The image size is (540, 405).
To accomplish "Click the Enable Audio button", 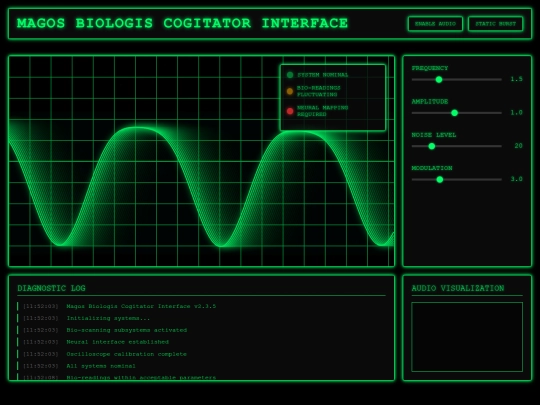I will point(435,24).
